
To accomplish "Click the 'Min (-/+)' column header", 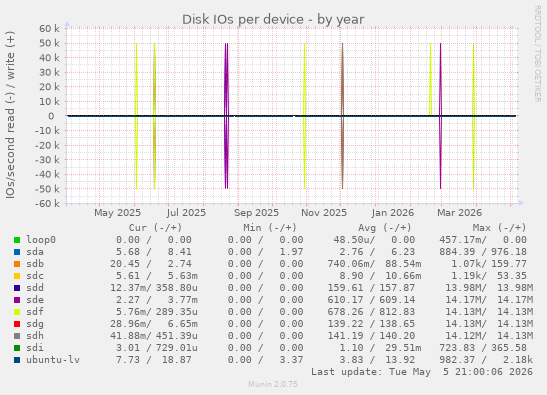I will click(270, 228).
